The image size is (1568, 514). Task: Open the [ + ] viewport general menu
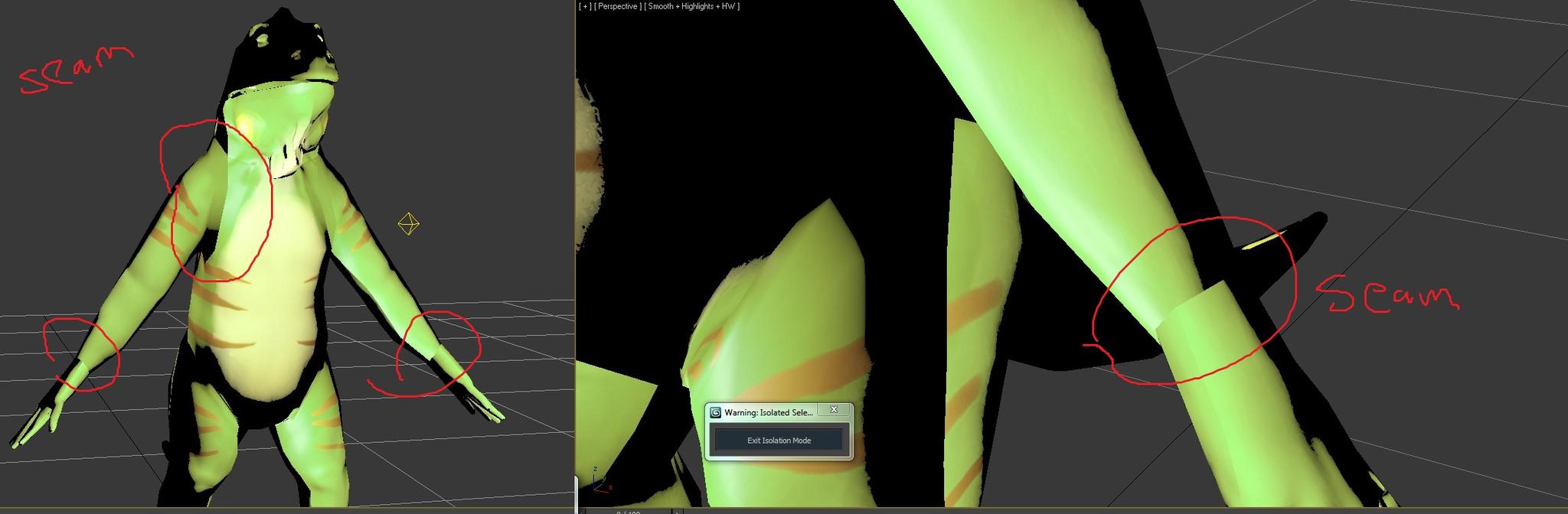point(586,6)
